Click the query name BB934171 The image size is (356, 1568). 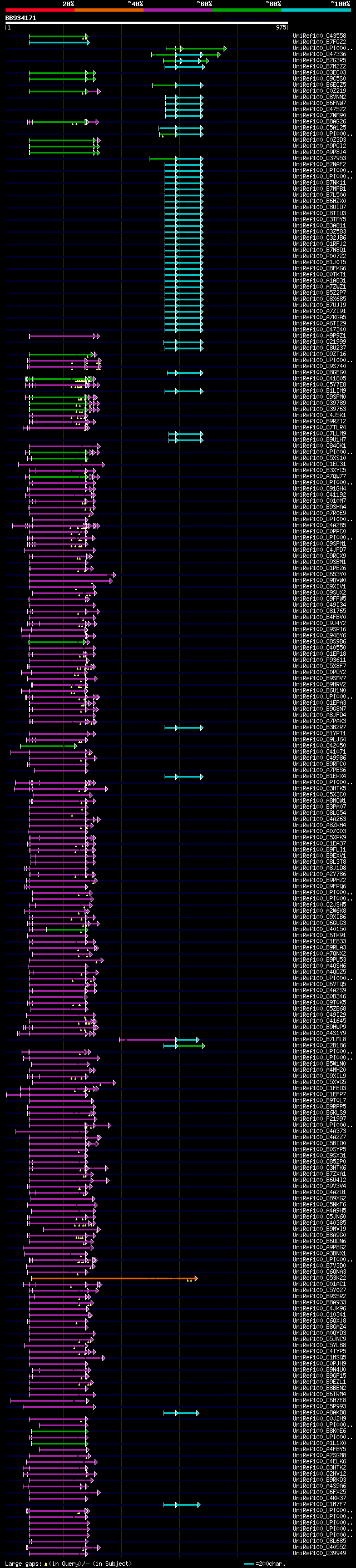[21, 18]
